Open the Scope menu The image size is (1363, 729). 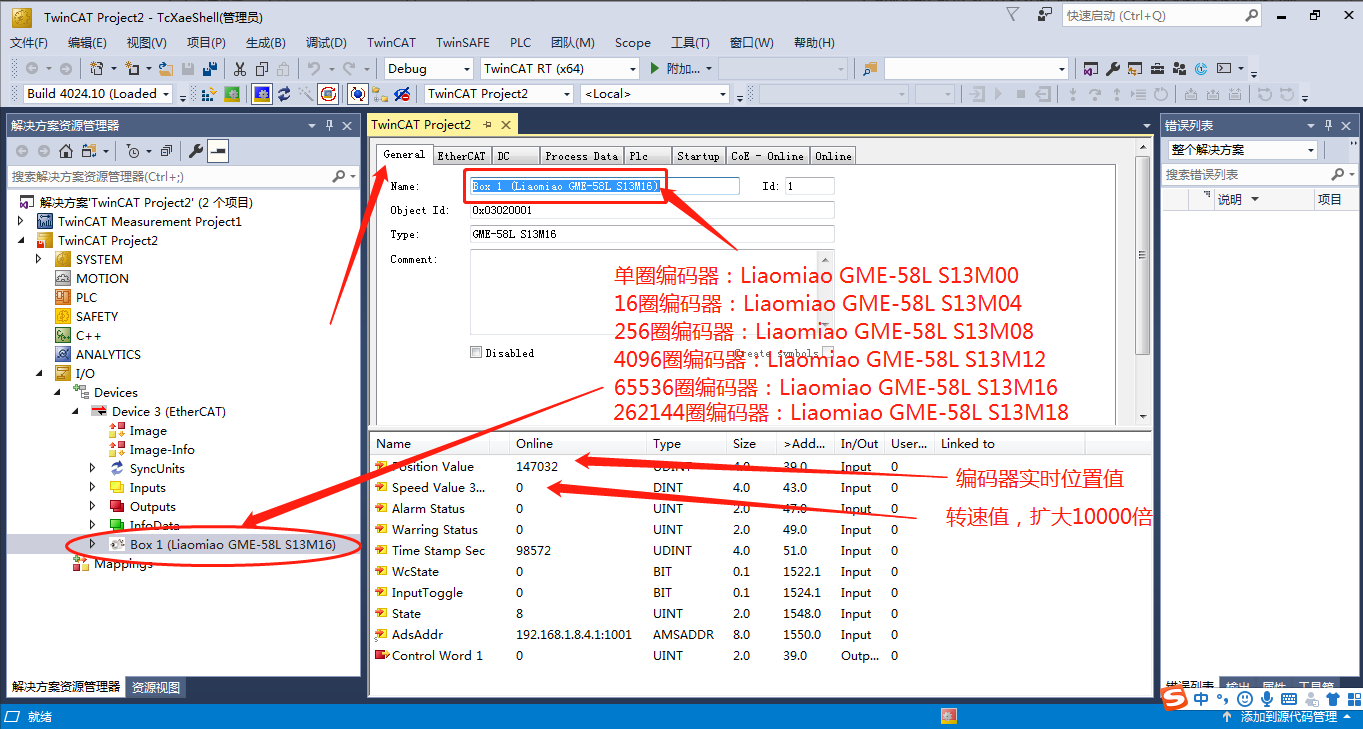[x=632, y=43]
